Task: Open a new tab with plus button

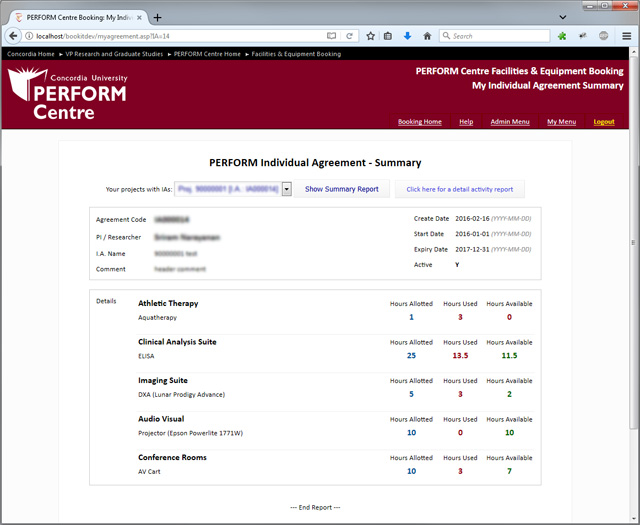Action: 158,17
